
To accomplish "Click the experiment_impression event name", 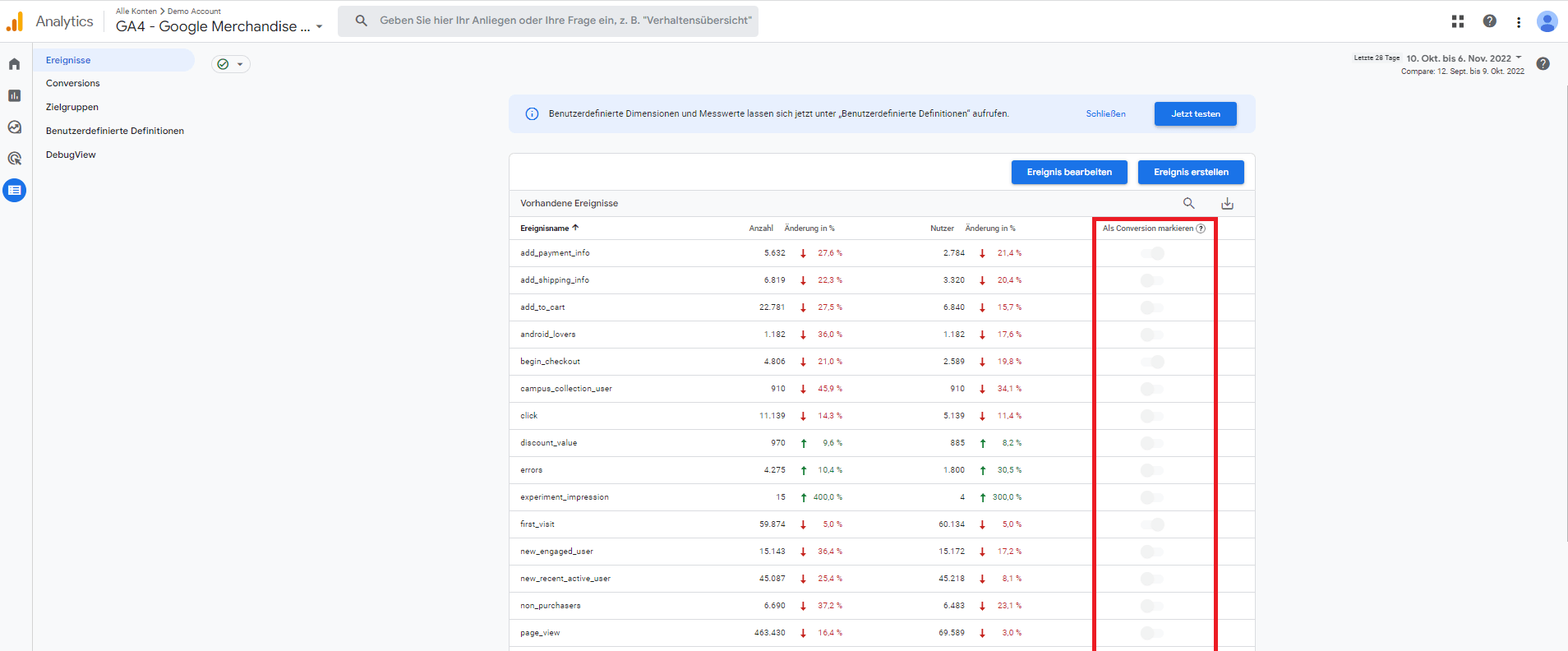I will (x=564, y=497).
